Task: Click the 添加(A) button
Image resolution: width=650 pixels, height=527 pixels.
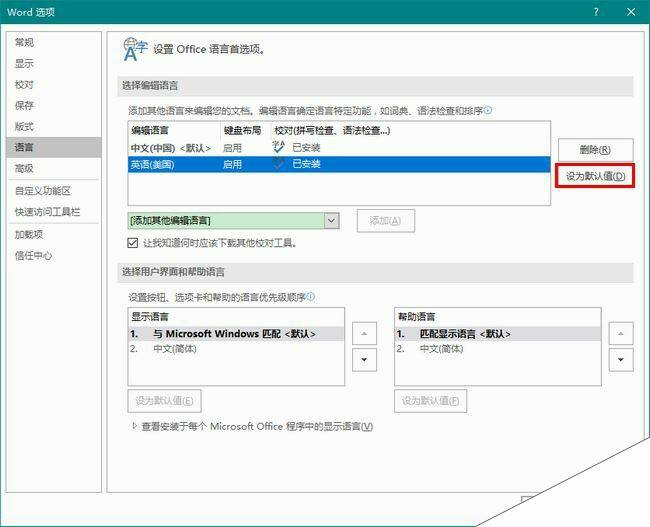Action: pyautogui.click(x=386, y=221)
